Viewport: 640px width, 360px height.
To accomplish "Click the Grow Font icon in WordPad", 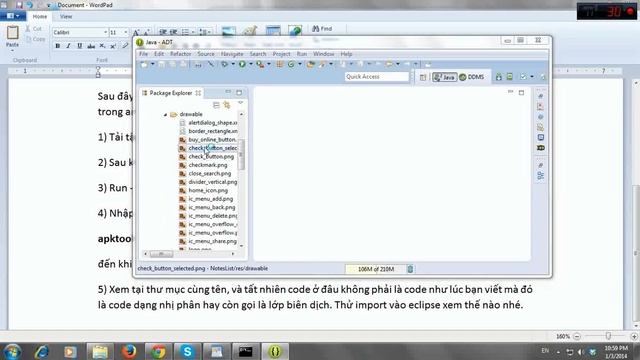I will point(136,32).
